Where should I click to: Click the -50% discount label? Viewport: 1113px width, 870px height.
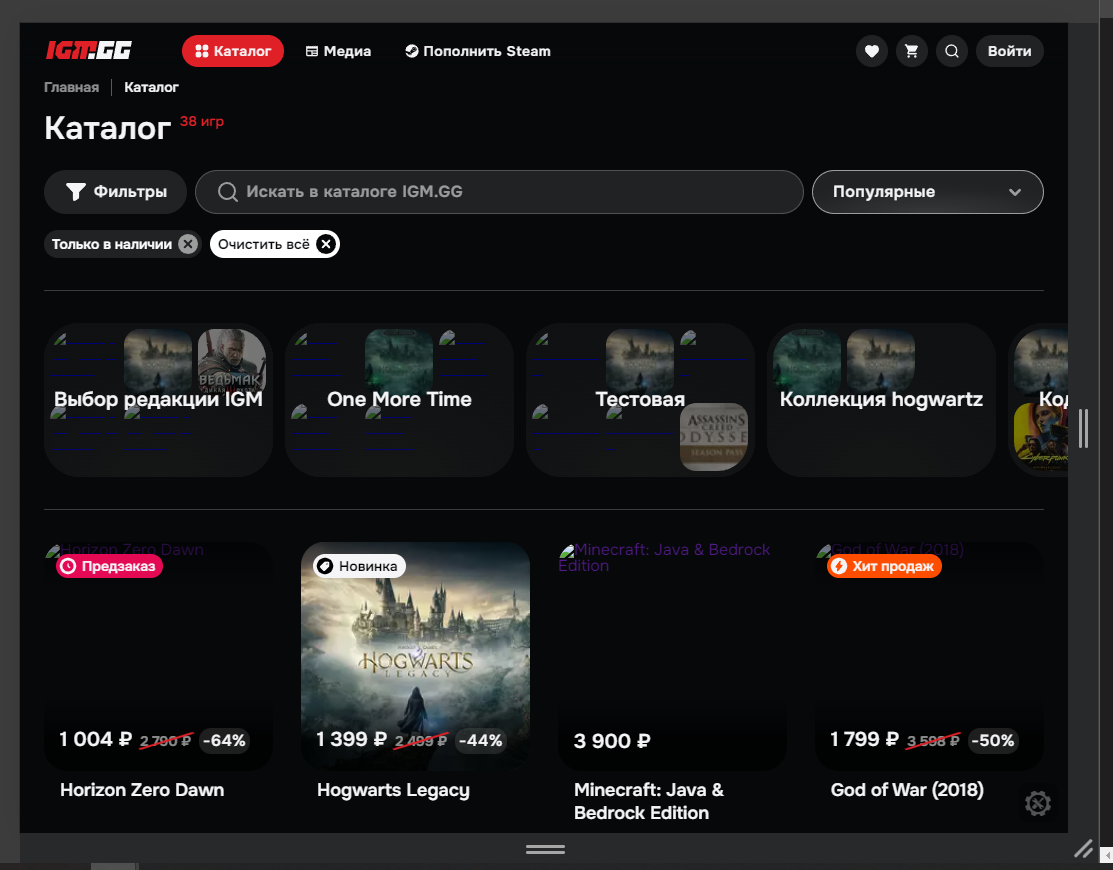tap(993, 740)
